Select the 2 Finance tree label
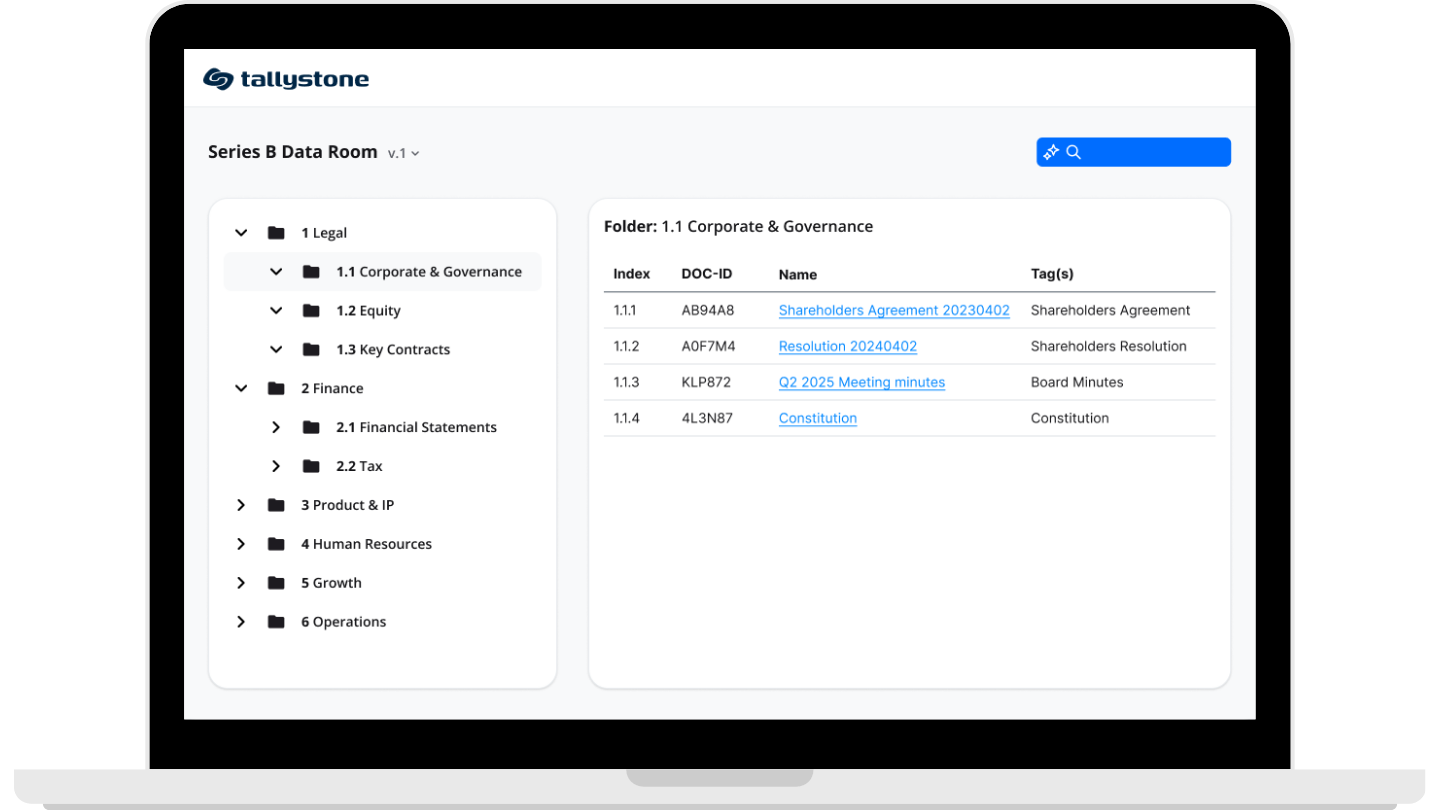Image resolution: width=1440 pixels, height=810 pixels. tap(332, 388)
